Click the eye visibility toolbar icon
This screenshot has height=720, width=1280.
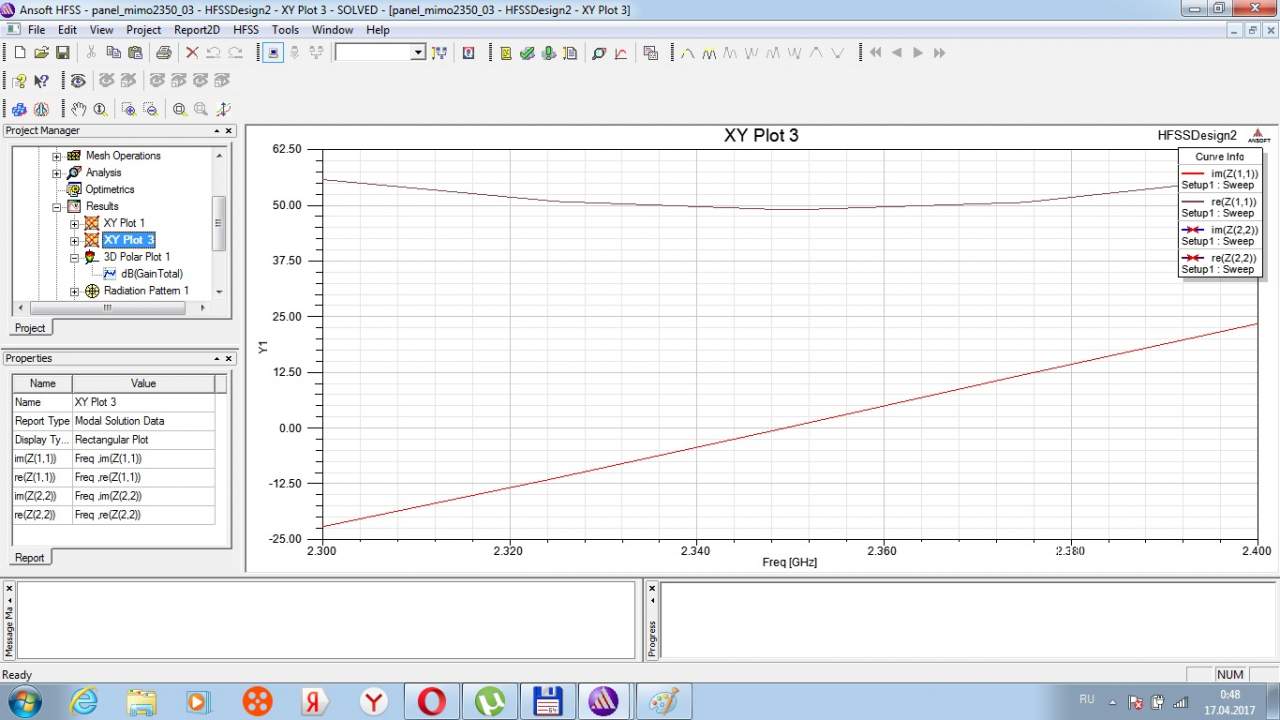[78, 81]
